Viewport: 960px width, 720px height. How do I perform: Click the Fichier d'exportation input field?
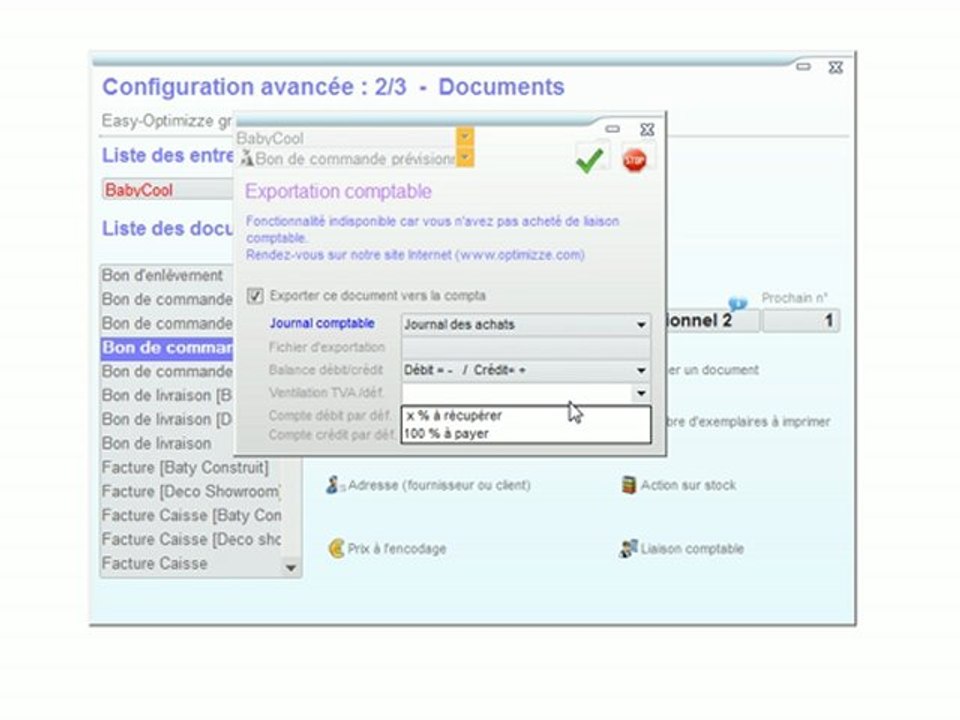pos(526,347)
